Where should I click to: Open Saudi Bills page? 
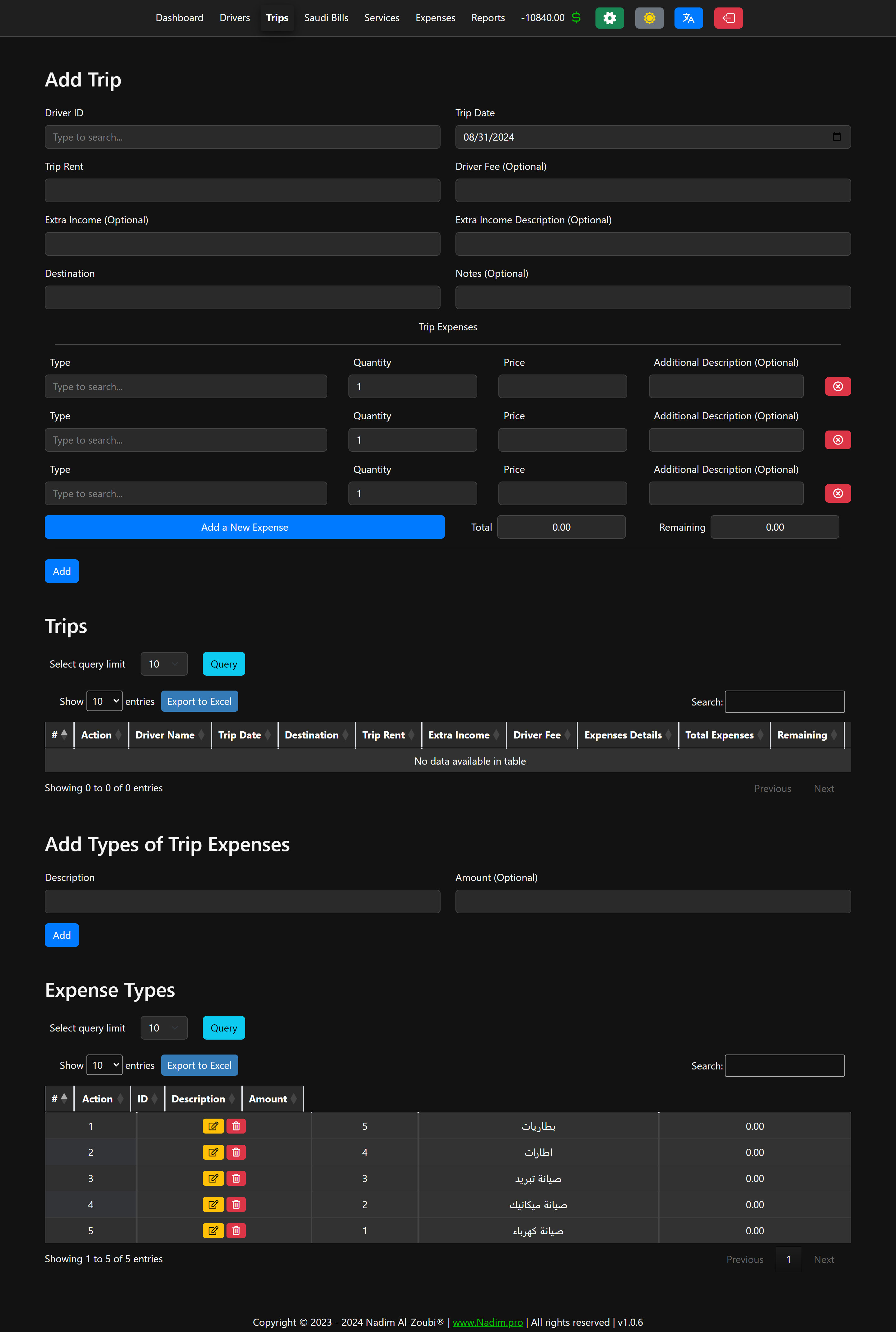(326, 18)
